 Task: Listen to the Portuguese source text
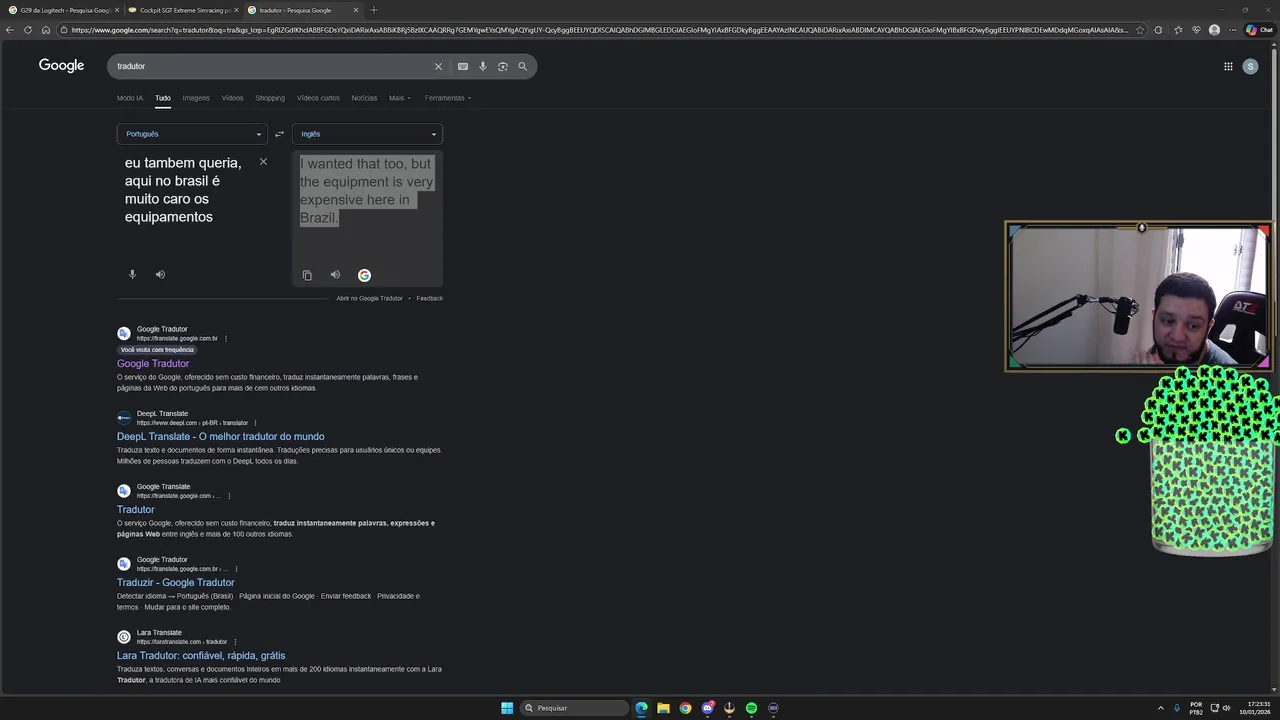coord(160,274)
